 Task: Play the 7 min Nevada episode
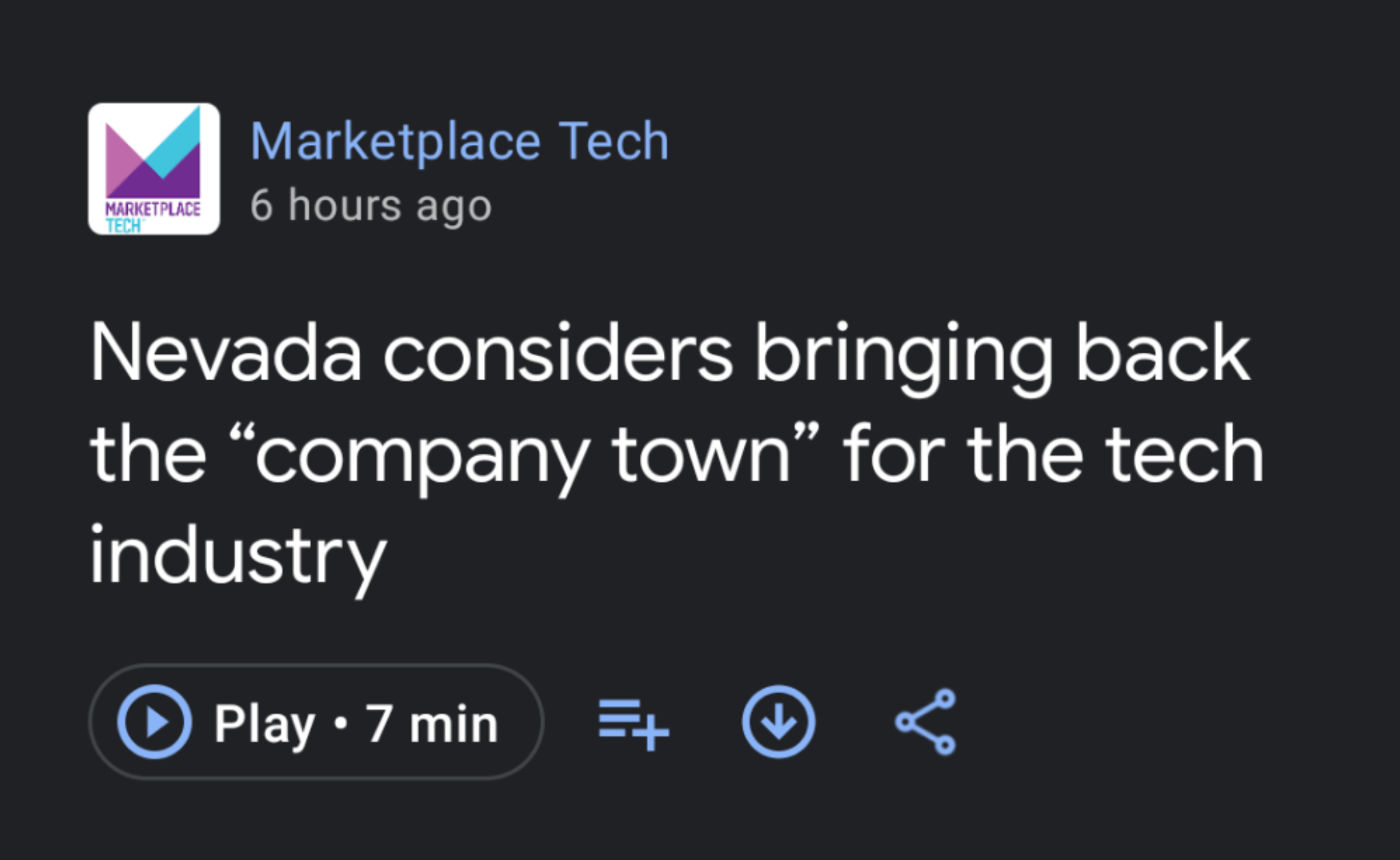(x=316, y=722)
